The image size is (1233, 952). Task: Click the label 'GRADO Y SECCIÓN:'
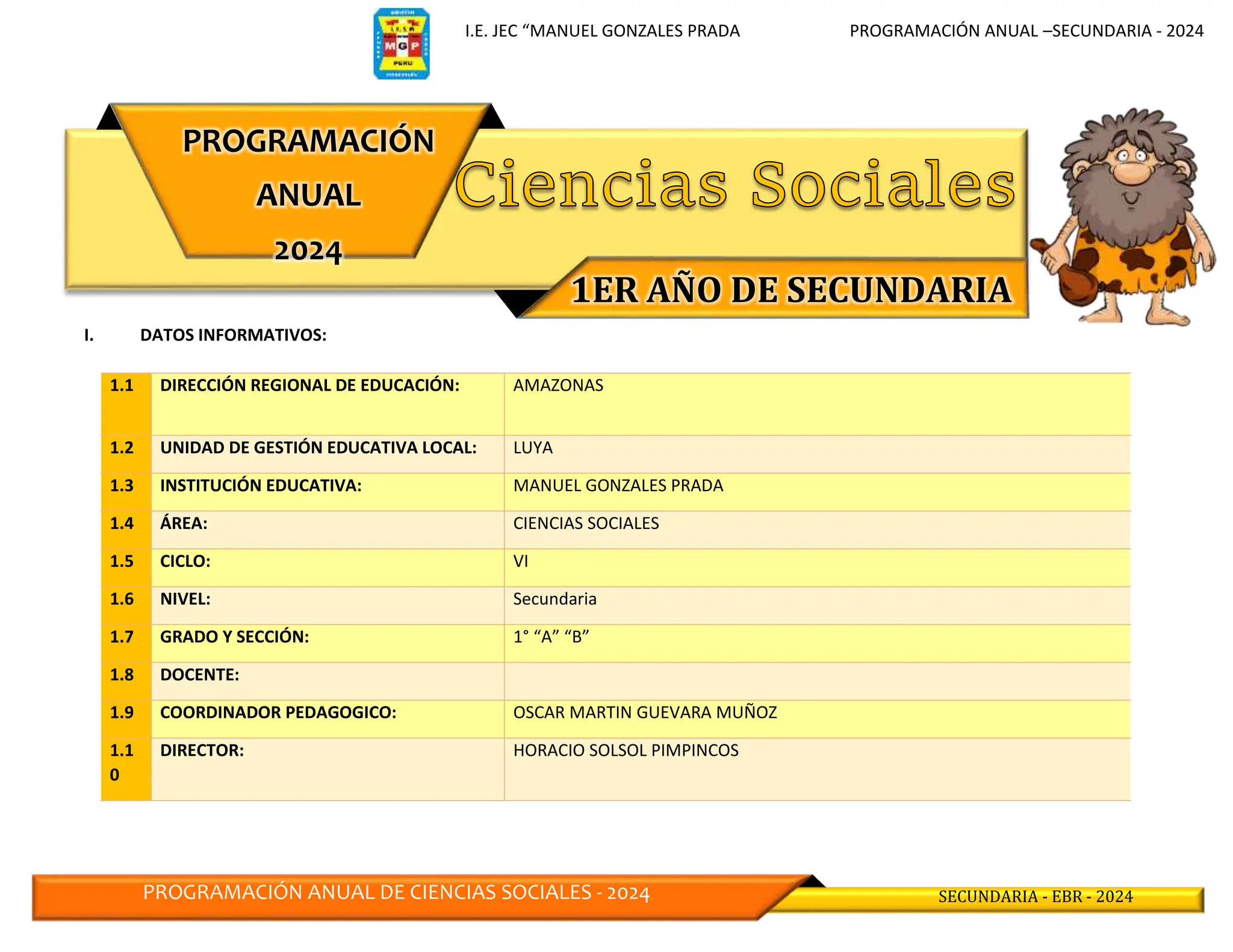tap(235, 637)
